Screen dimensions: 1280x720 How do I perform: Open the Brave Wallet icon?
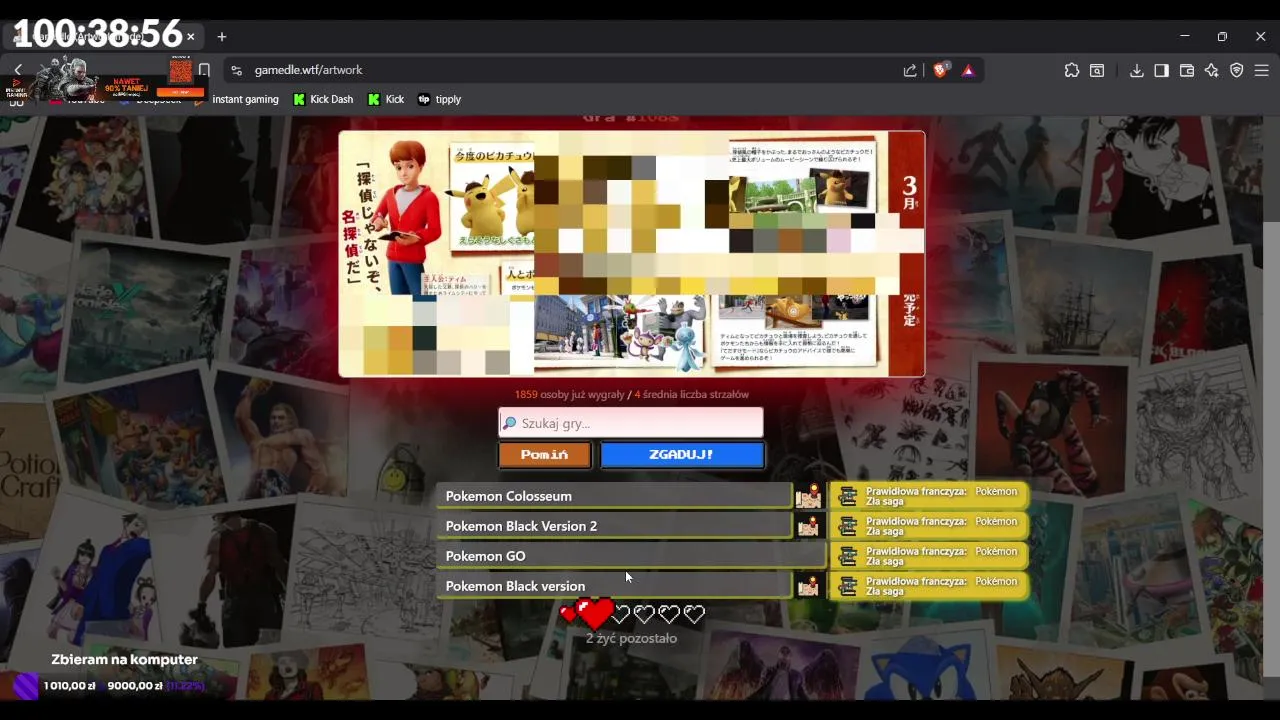tap(1187, 70)
